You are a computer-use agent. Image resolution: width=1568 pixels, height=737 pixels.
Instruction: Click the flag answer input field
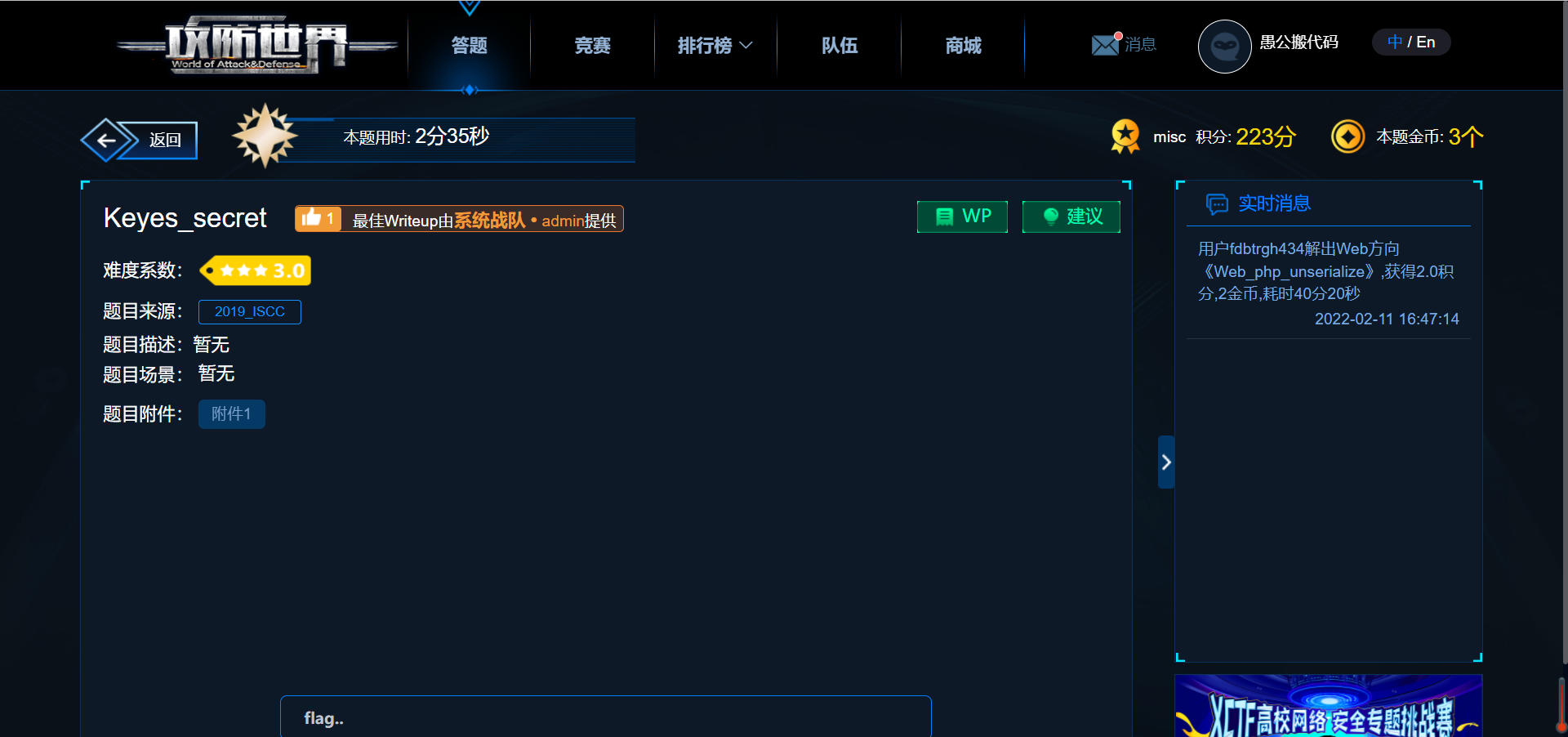[x=604, y=717]
